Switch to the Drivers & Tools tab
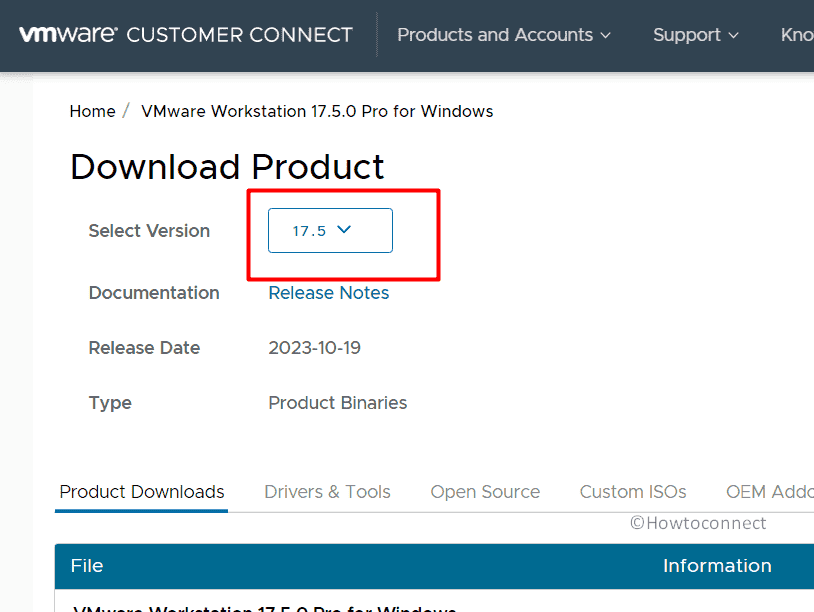 click(x=327, y=491)
